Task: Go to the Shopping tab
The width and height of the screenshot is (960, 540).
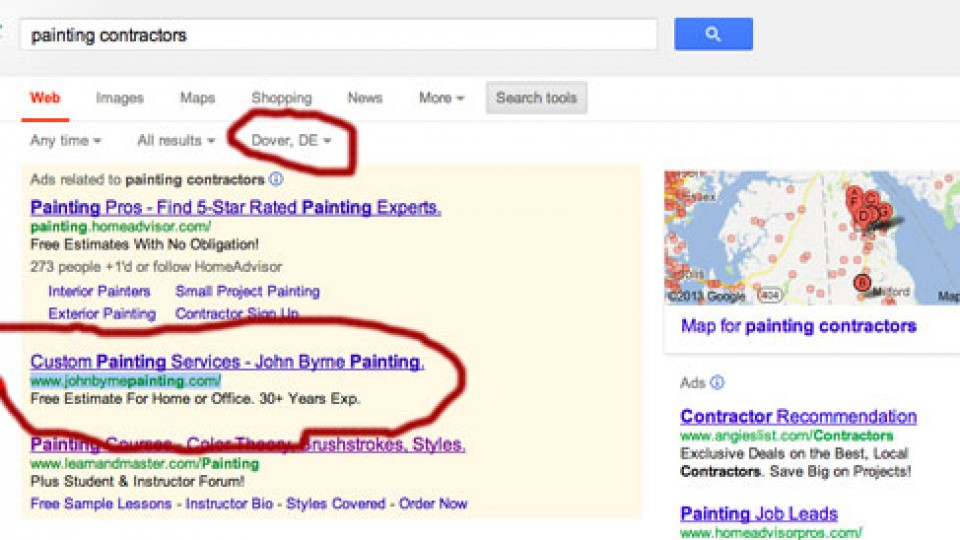Action: (281, 97)
